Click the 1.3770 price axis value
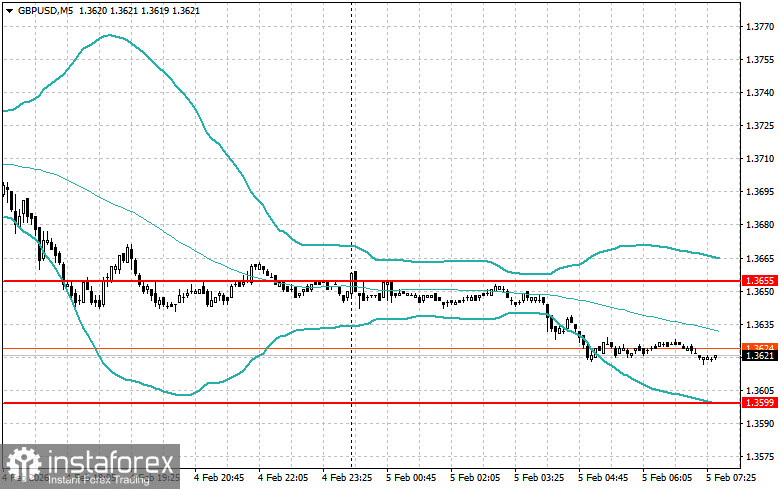The height and width of the screenshot is (489, 781). (x=761, y=27)
